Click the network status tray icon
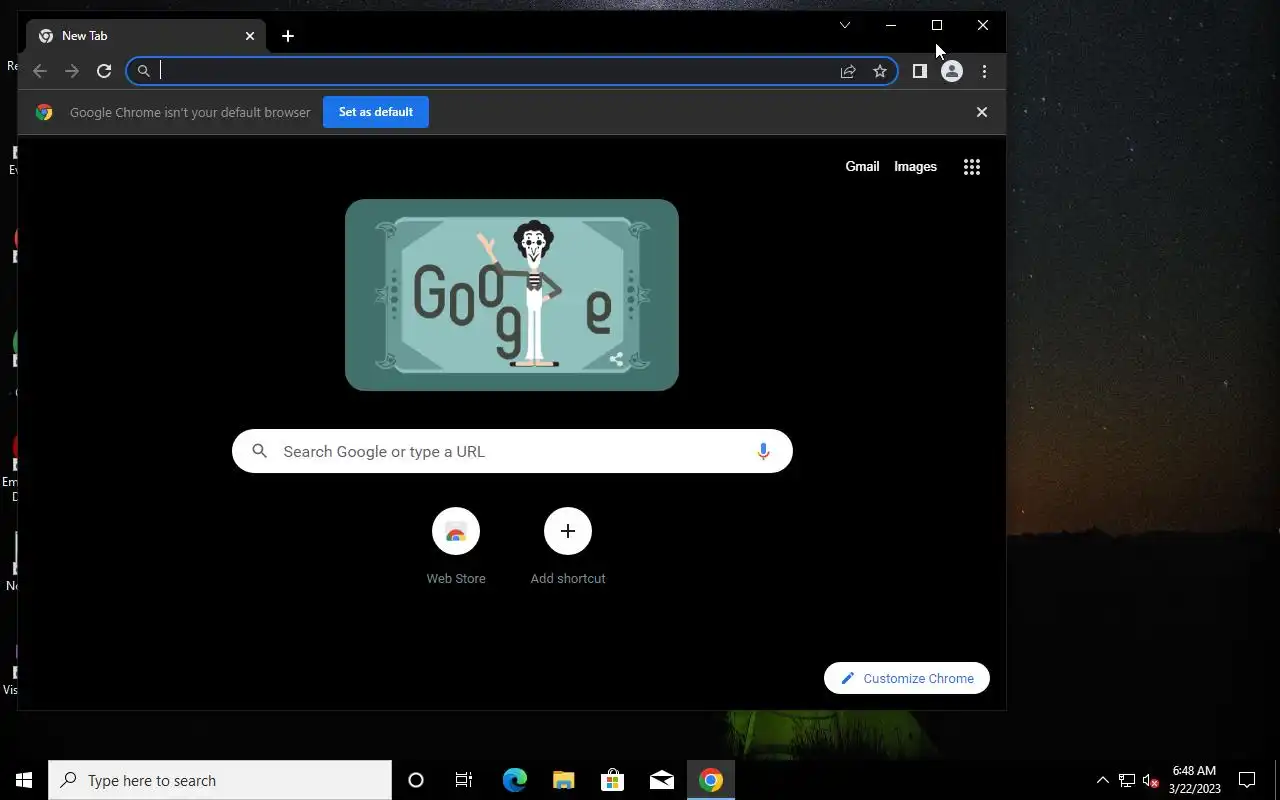Image resolution: width=1280 pixels, height=800 pixels. click(1126, 780)
